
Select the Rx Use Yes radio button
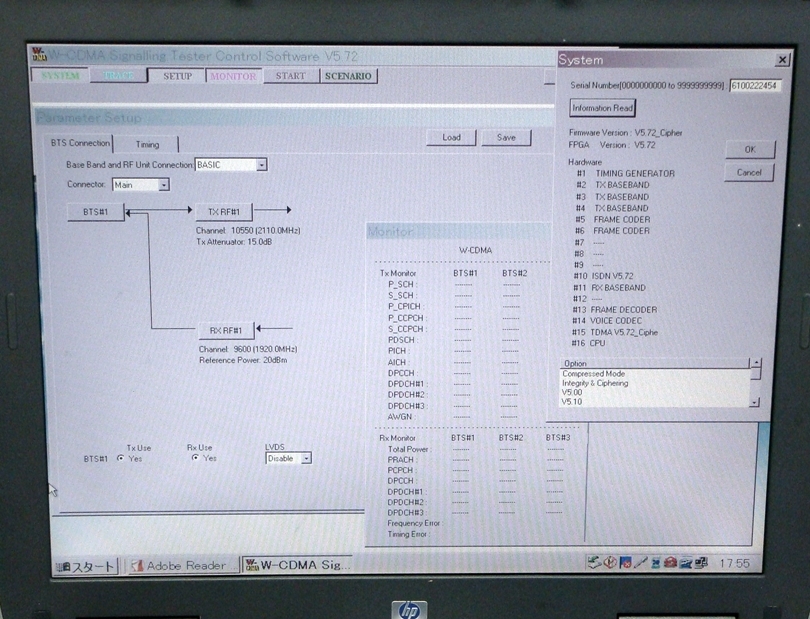pos(195,458)
